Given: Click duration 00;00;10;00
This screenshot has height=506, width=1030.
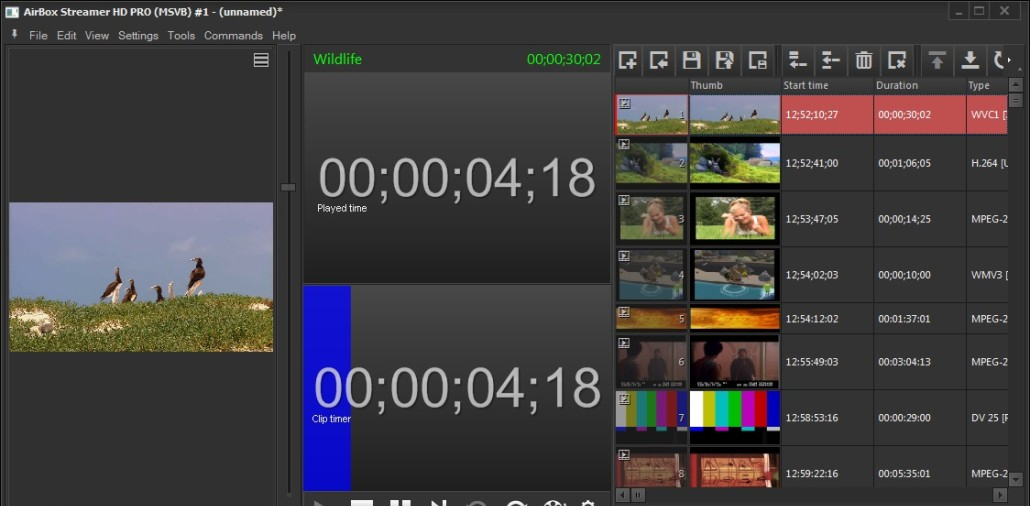Looking at the screenshot, I should pyautogui.click(x=905, y=275).
